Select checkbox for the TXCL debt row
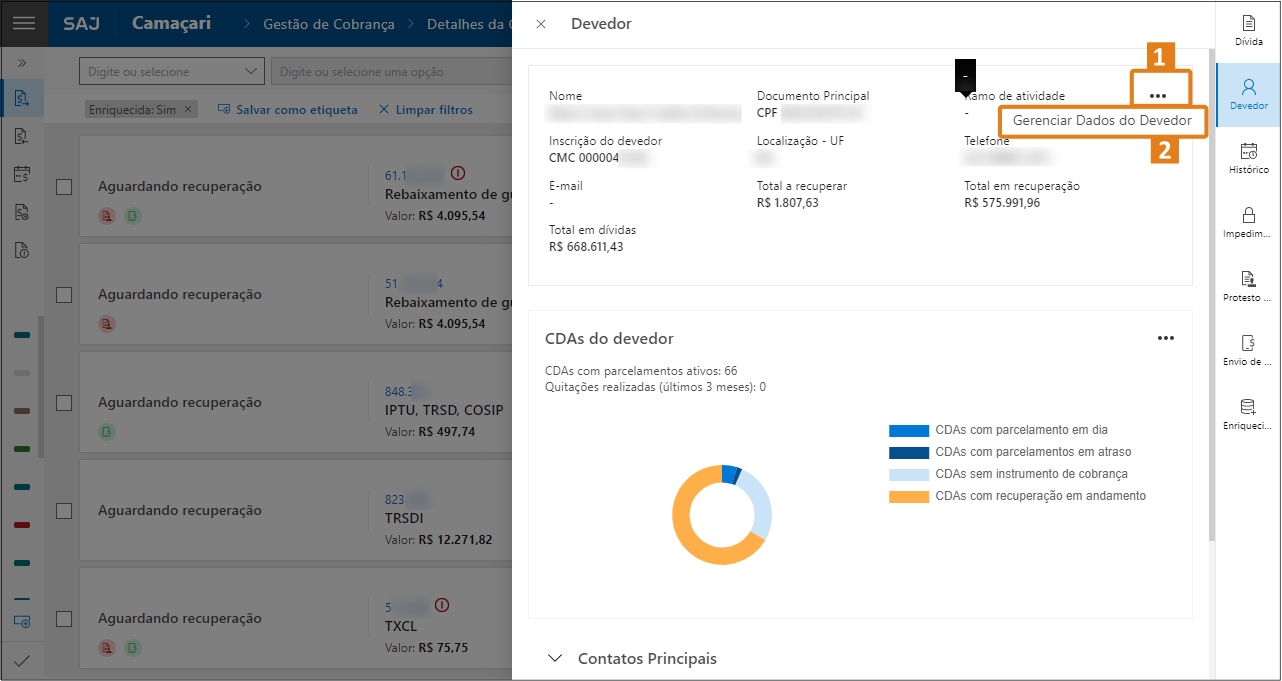This screenshot has width=1282, height=681. pos(64,619)
